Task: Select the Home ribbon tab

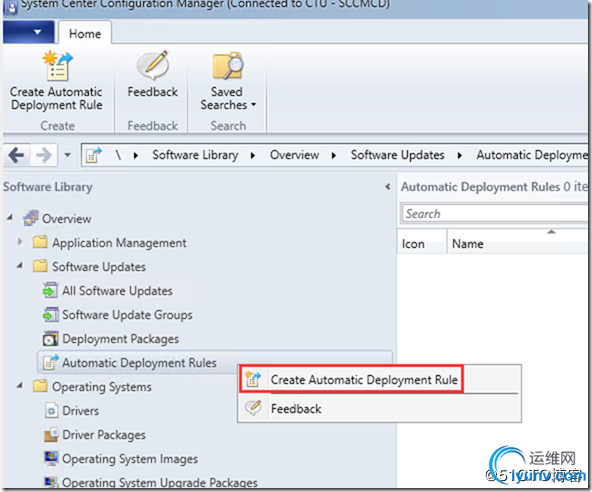Action: (x=85, y=34)
